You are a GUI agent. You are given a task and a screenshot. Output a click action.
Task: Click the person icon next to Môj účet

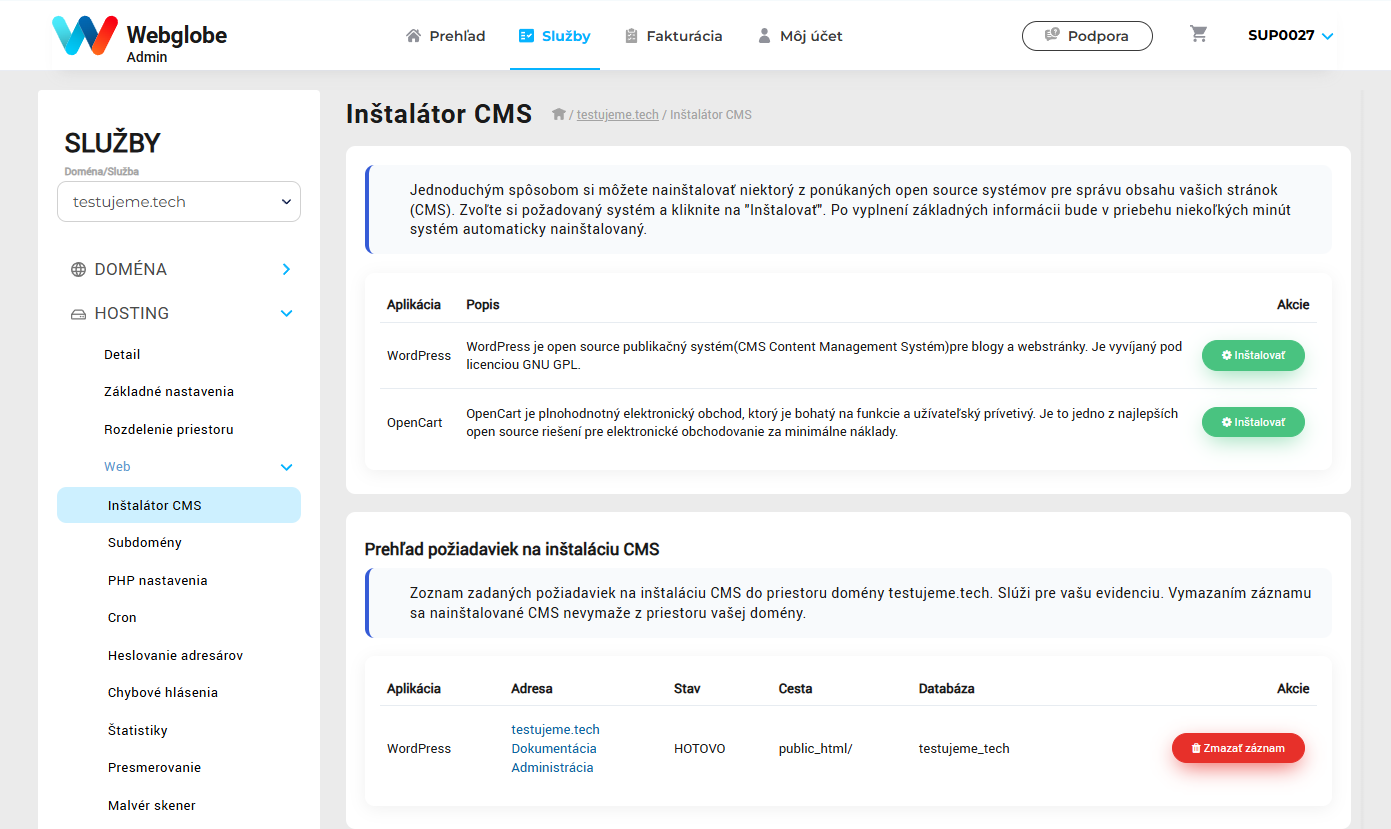764,36
